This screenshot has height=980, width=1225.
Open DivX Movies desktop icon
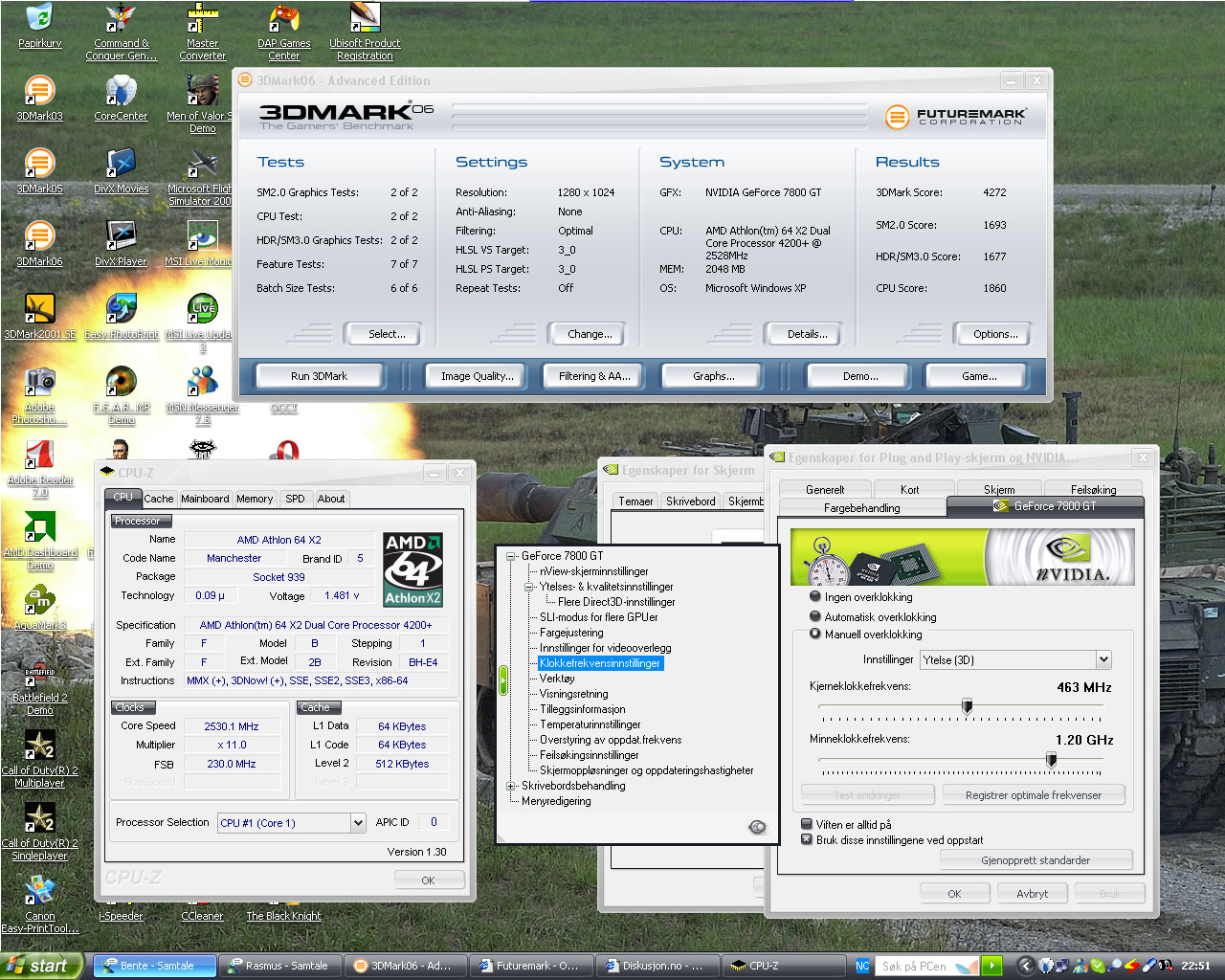121,170
